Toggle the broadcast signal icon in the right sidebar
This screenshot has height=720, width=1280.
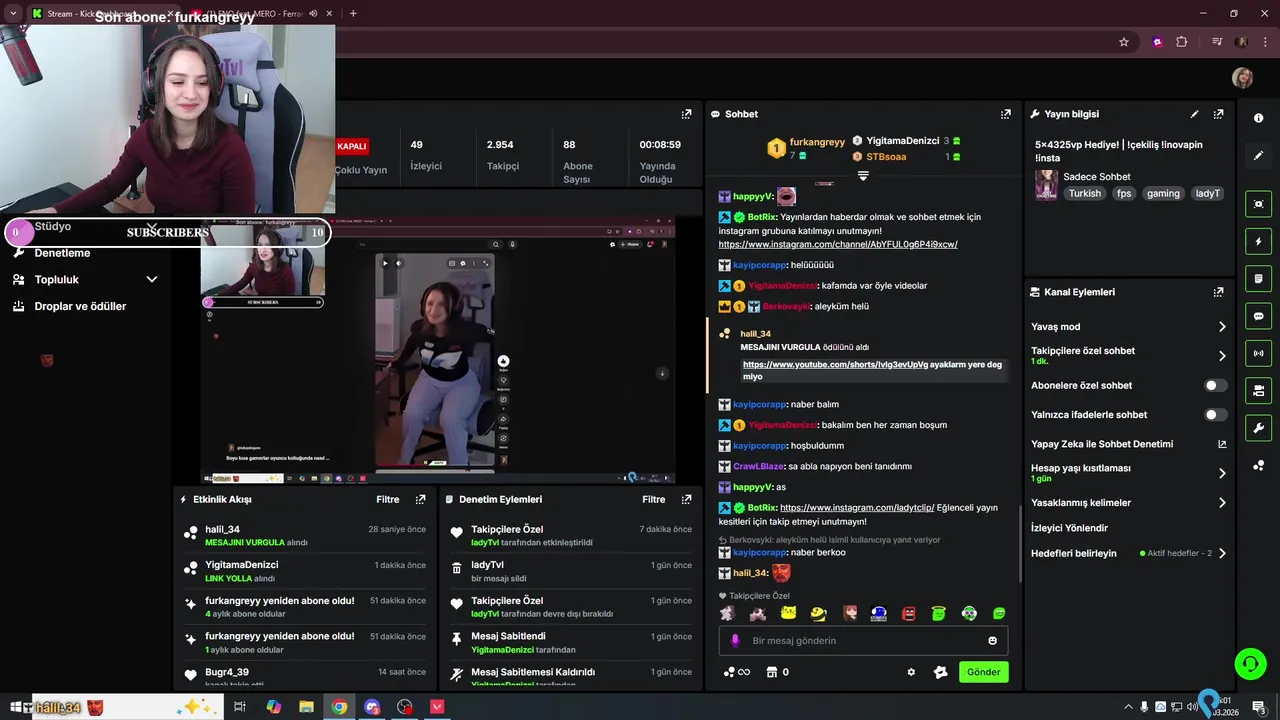tap(1258, 353)
